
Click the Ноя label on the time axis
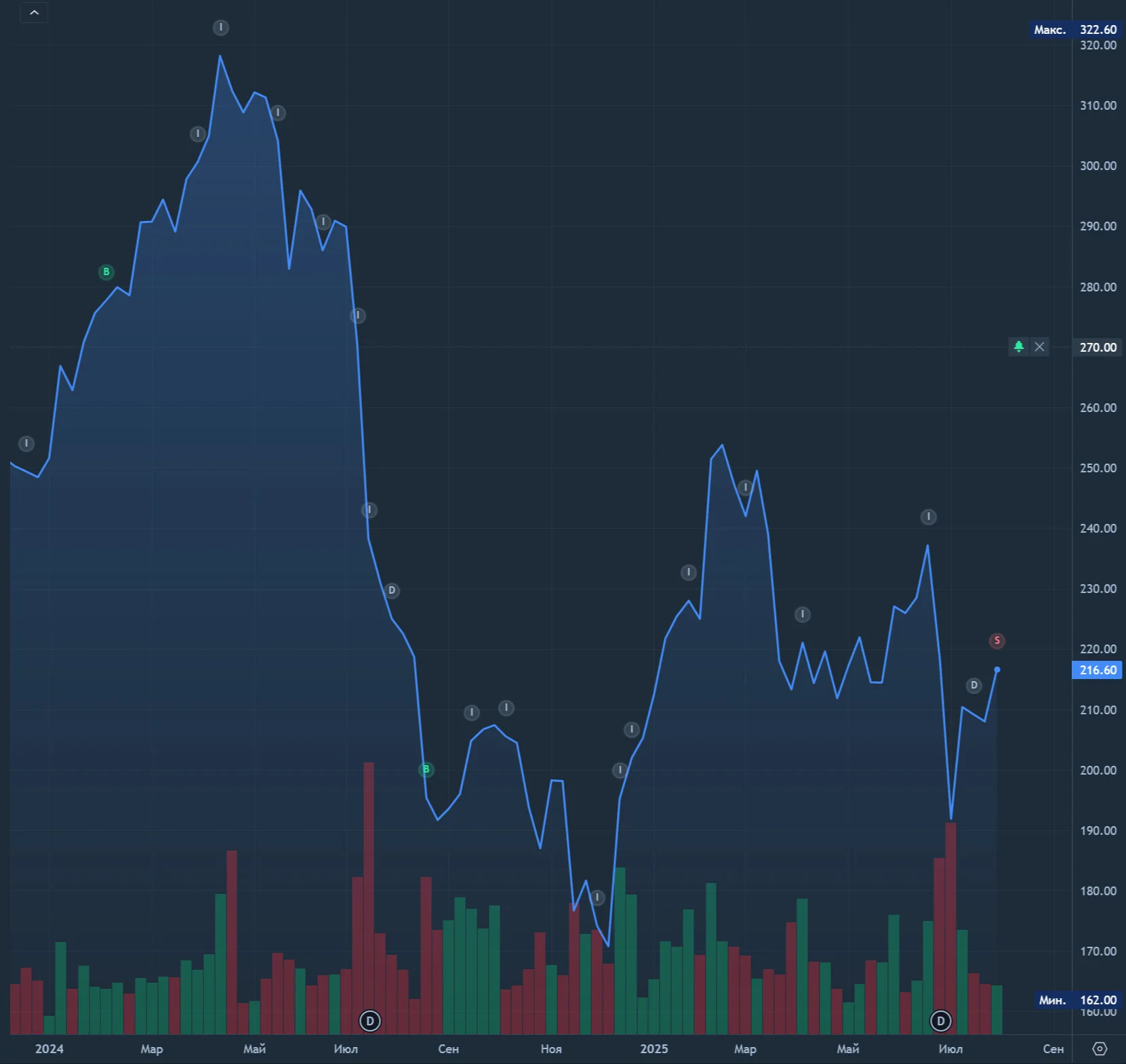pos(551,1049)
